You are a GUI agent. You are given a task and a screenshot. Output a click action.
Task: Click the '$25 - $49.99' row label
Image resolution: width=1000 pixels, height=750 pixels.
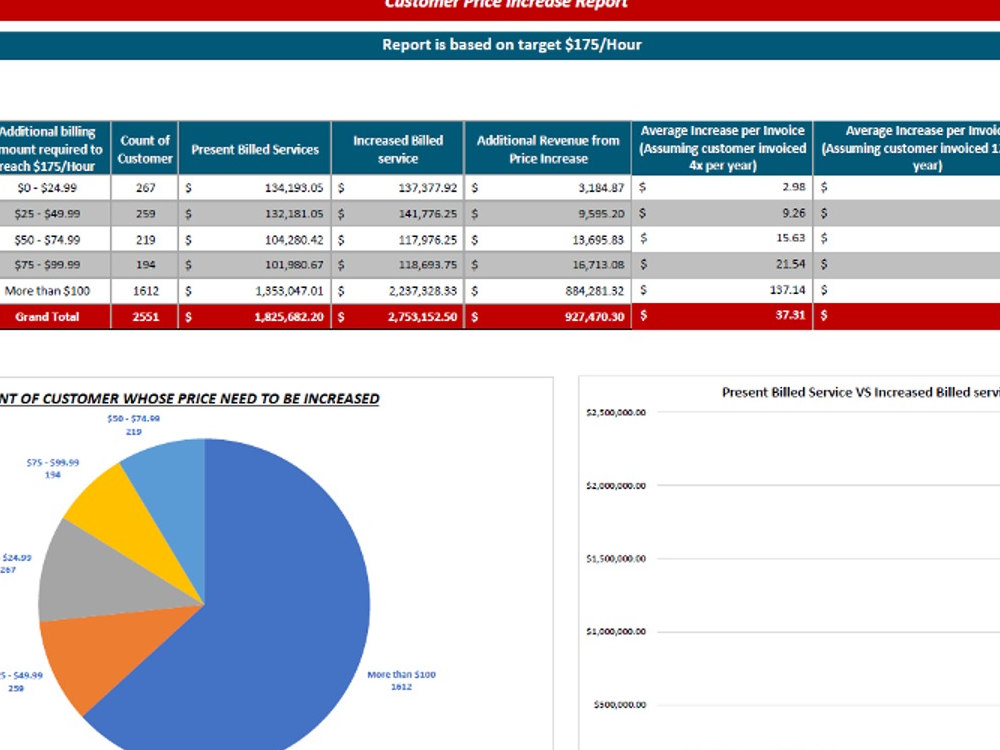[x=47, y=214]
